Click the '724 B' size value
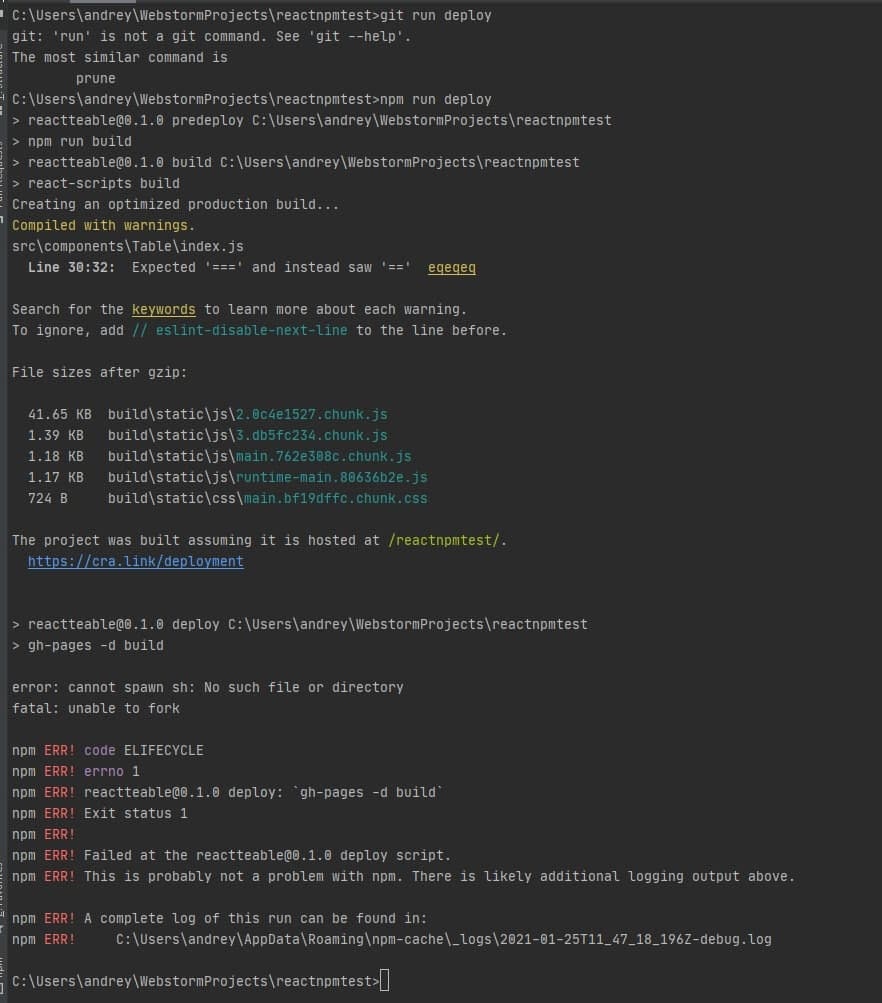The image size is (882, 1003). click(47, 498)
